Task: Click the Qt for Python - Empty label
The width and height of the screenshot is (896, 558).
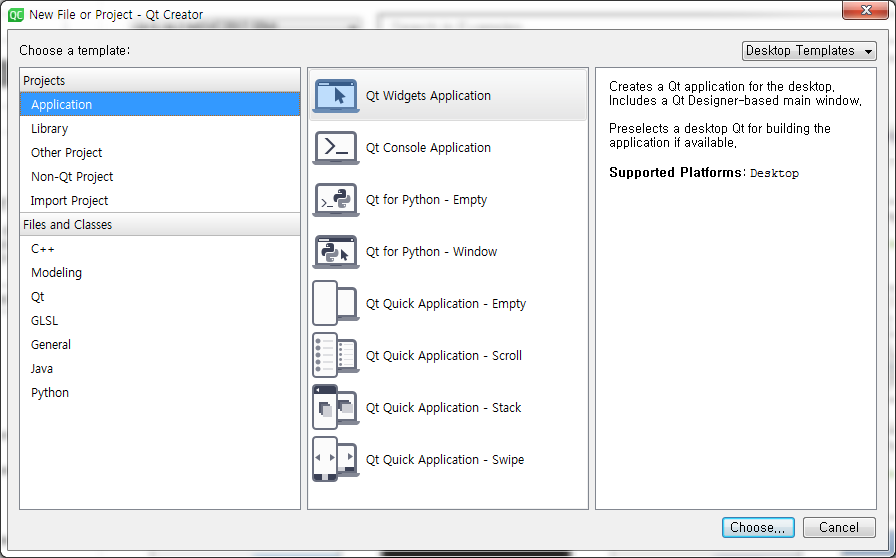Action: point(426,200)
